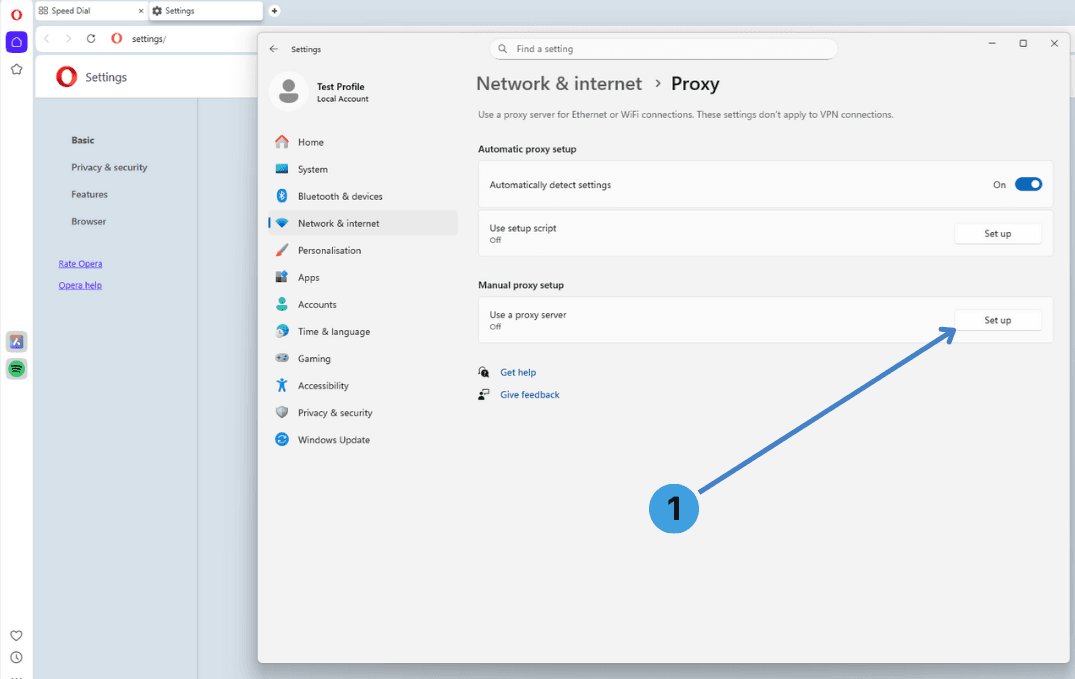Set up the proxy setup script
The image size is (1075, 679).
(998, 234)
